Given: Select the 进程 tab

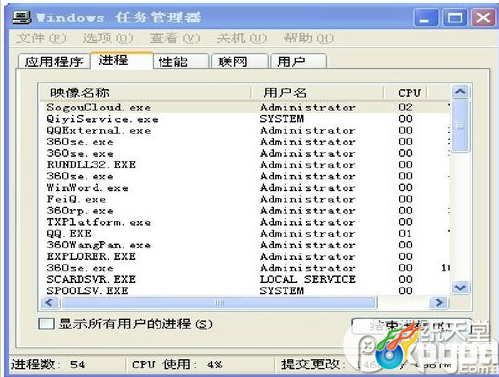Looking at the screenshot, I should (x=121, y=60).
